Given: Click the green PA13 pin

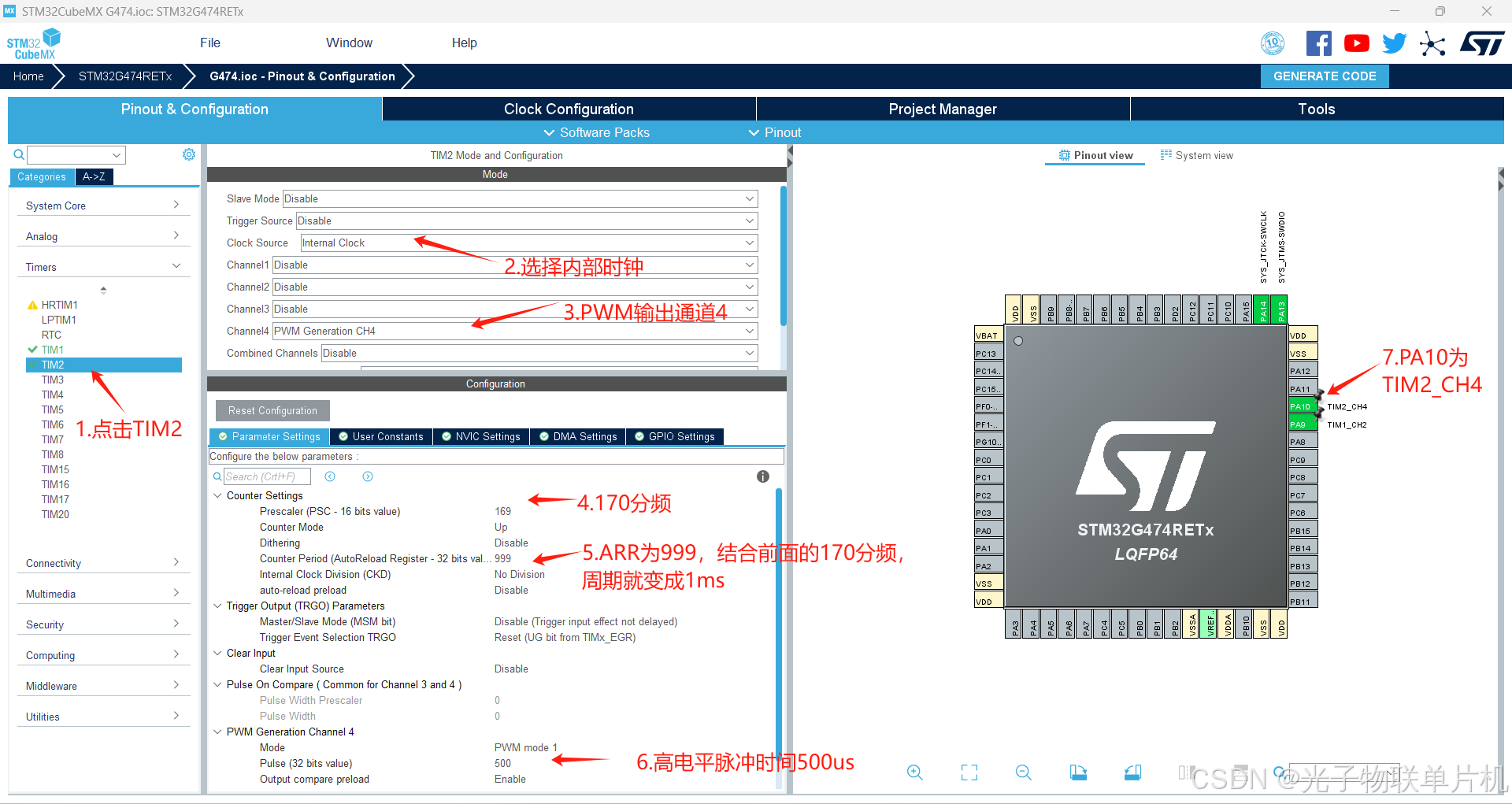Looking at the screenshot, I should [x=1280, y=310].
